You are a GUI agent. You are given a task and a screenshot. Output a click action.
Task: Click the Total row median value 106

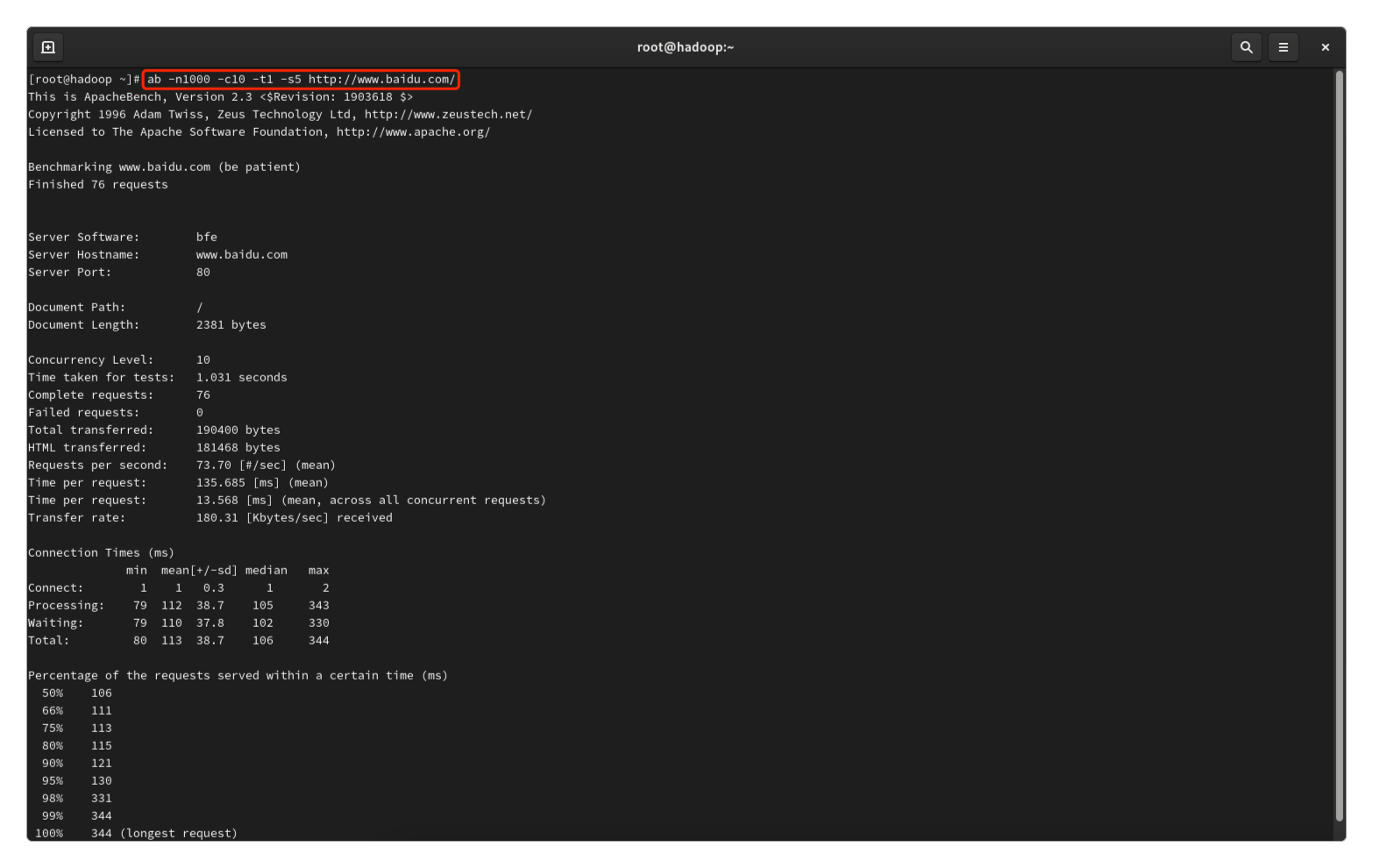click(x=263, y=641)
